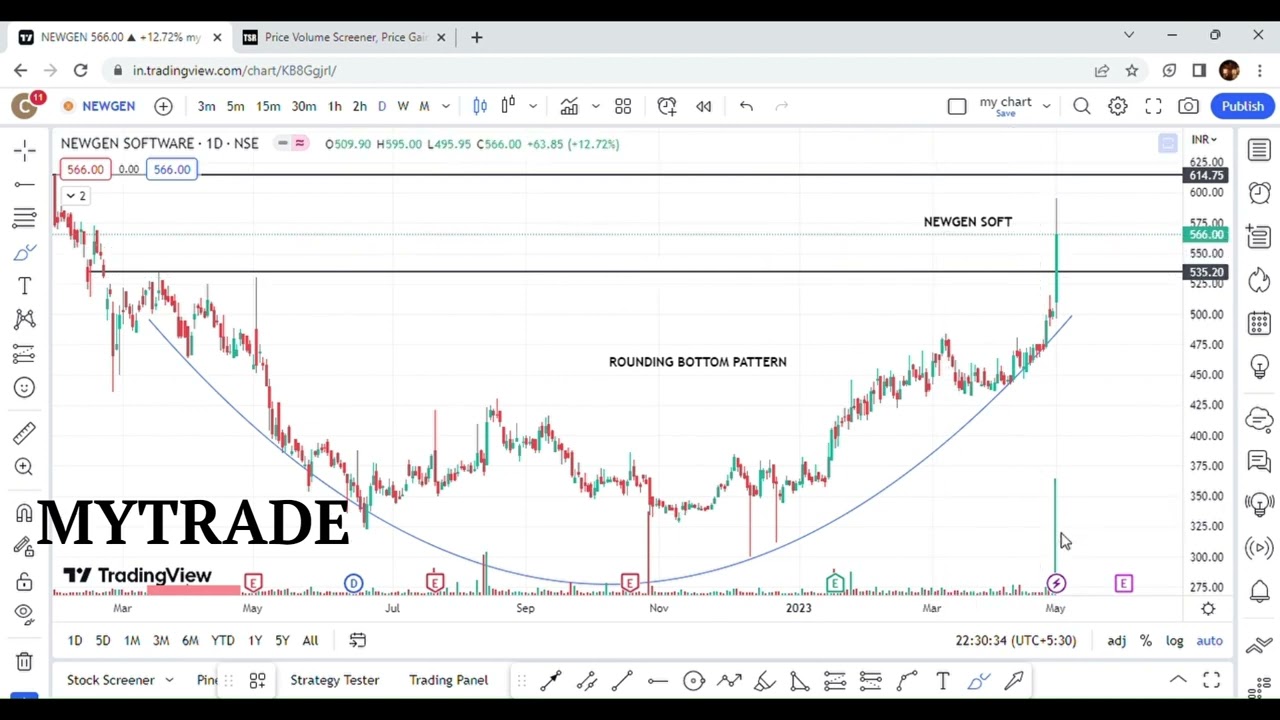The image size is (1280, 720).
Task: Toggle auto scale
Action: [1210, 641]
